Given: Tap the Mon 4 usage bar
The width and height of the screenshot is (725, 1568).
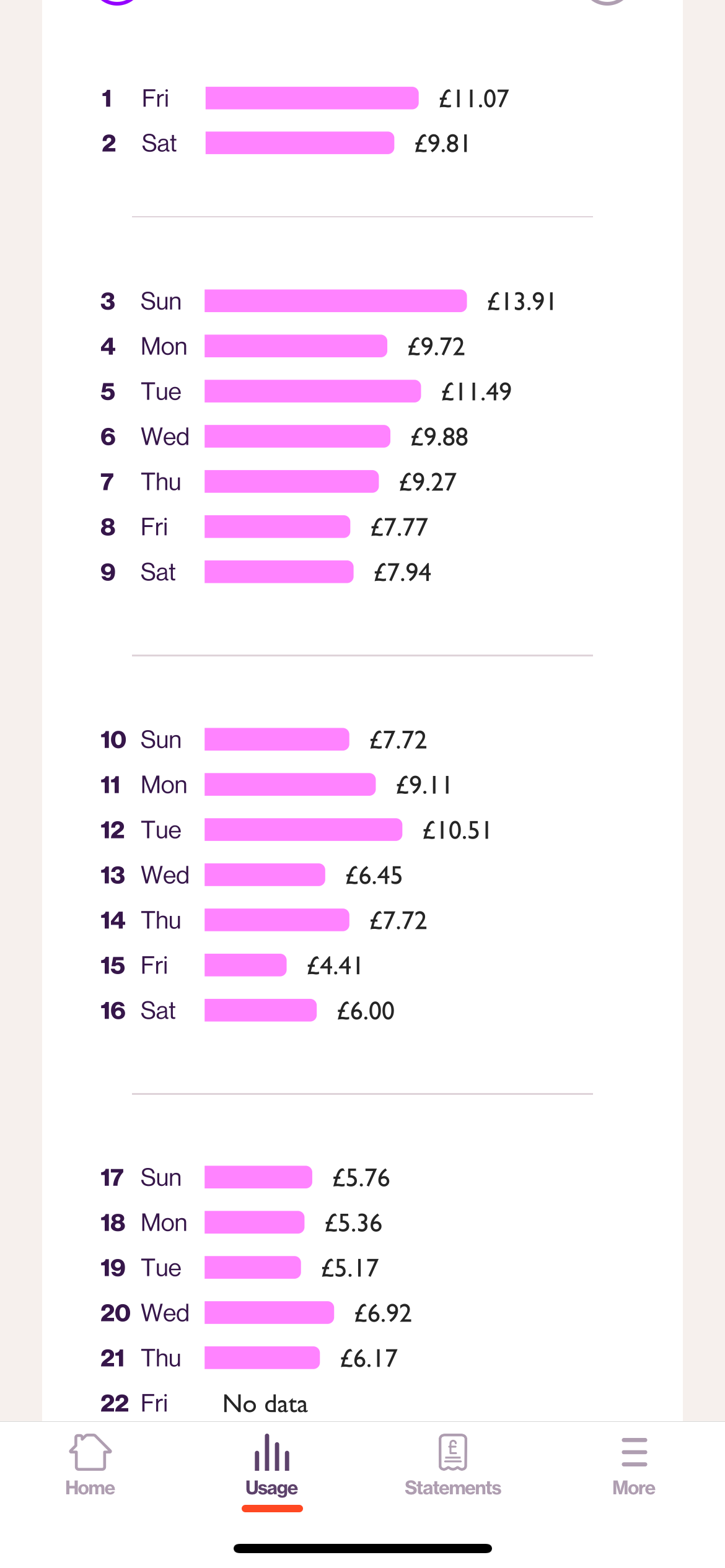Looking at the screenshot, I should point(296,346).
